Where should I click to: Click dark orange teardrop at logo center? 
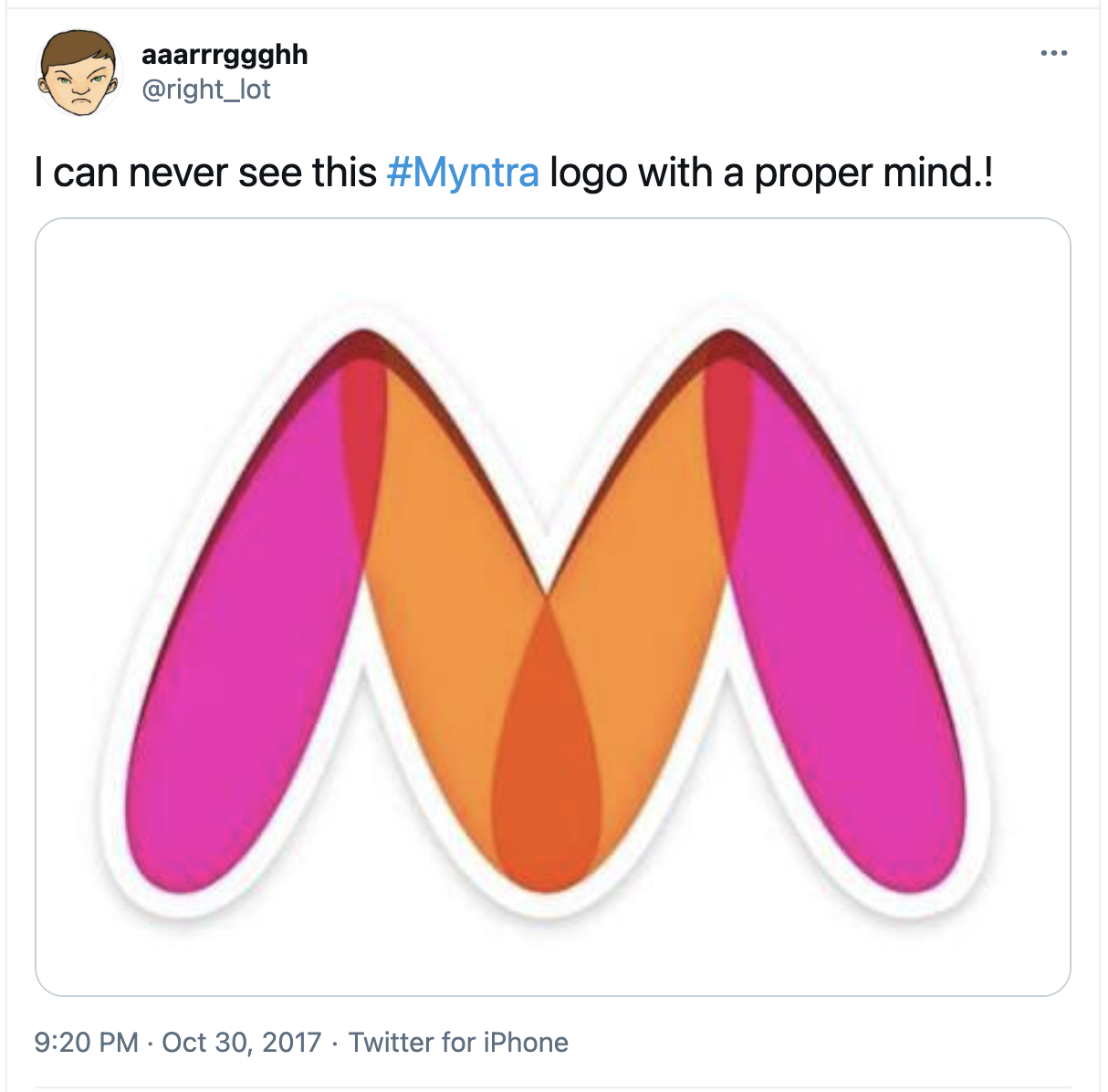547,758
